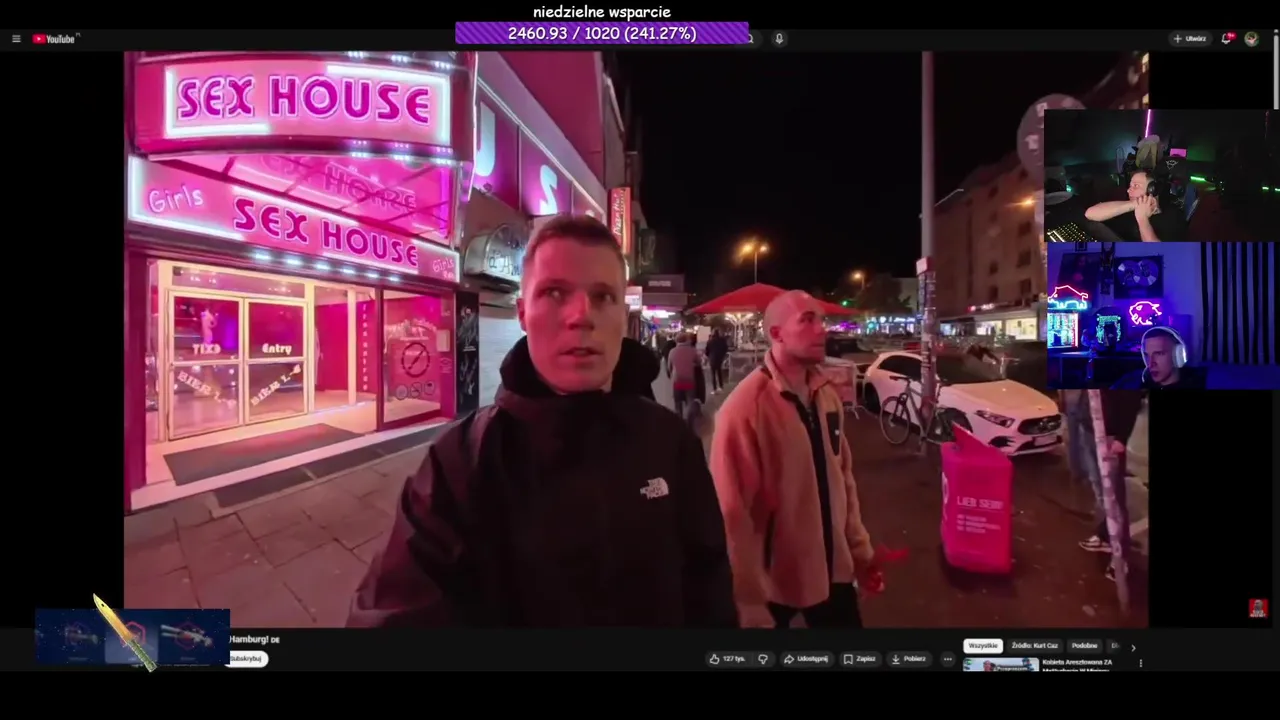Image resolution: width=1280 pixels, height=720 pixels.
Task: Click the niedzielne wsparcie donation goal bar
Action: coord(602,33)
